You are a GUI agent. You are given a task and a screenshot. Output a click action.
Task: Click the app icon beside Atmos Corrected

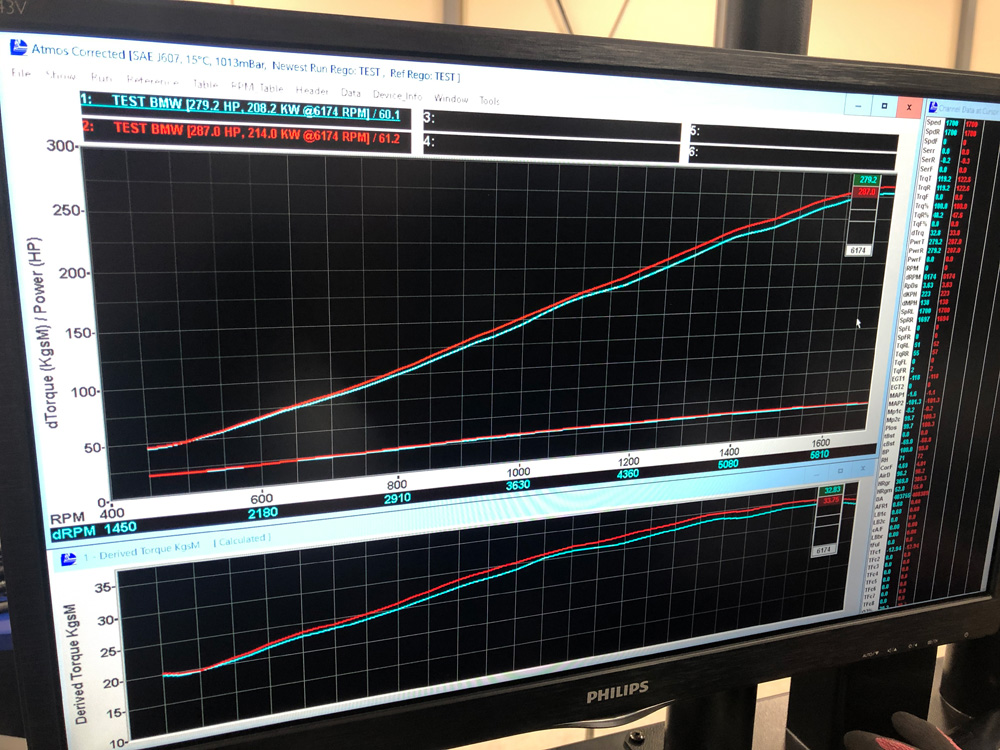click(x=18, y=47)
